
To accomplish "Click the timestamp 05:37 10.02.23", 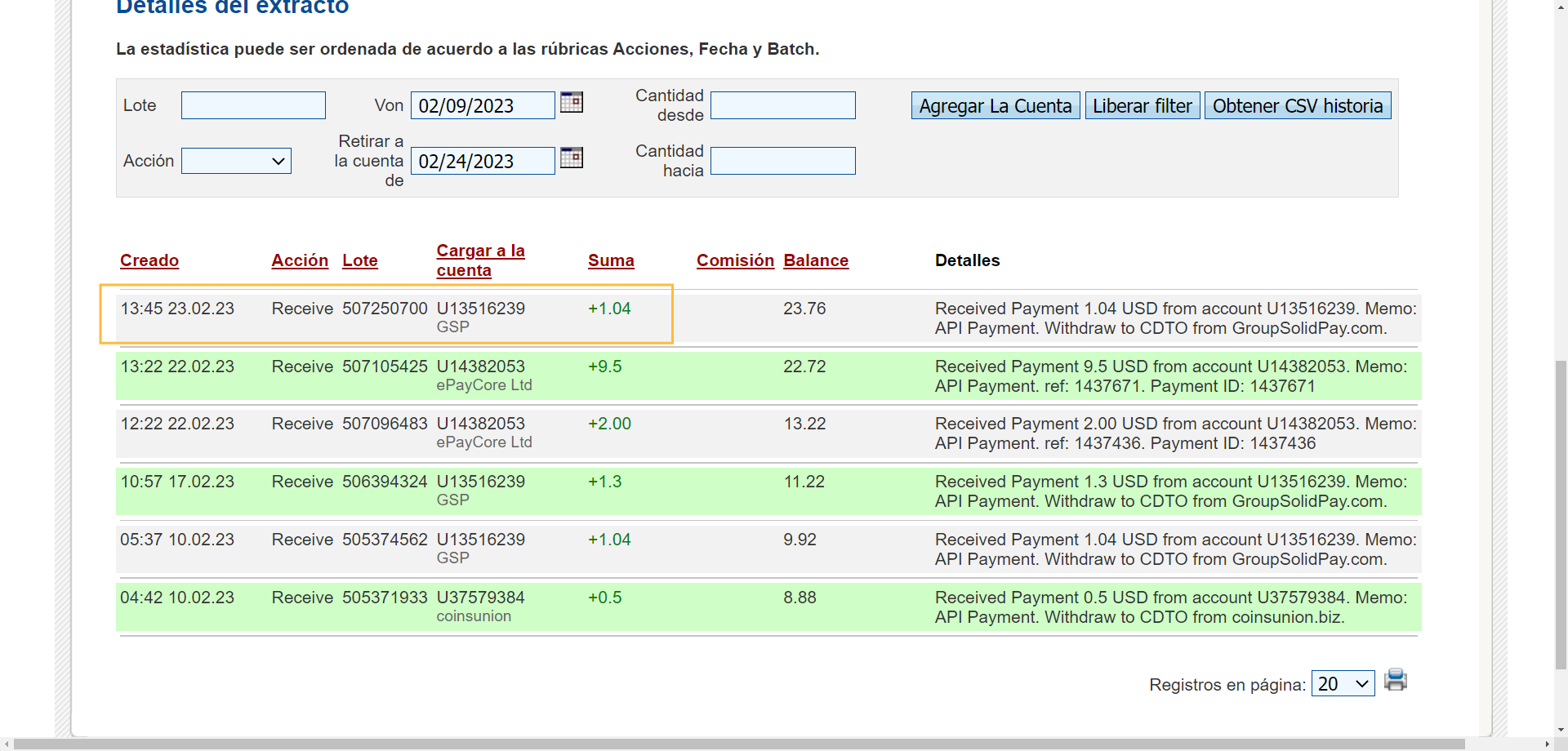I will click(x=177, y=540).
